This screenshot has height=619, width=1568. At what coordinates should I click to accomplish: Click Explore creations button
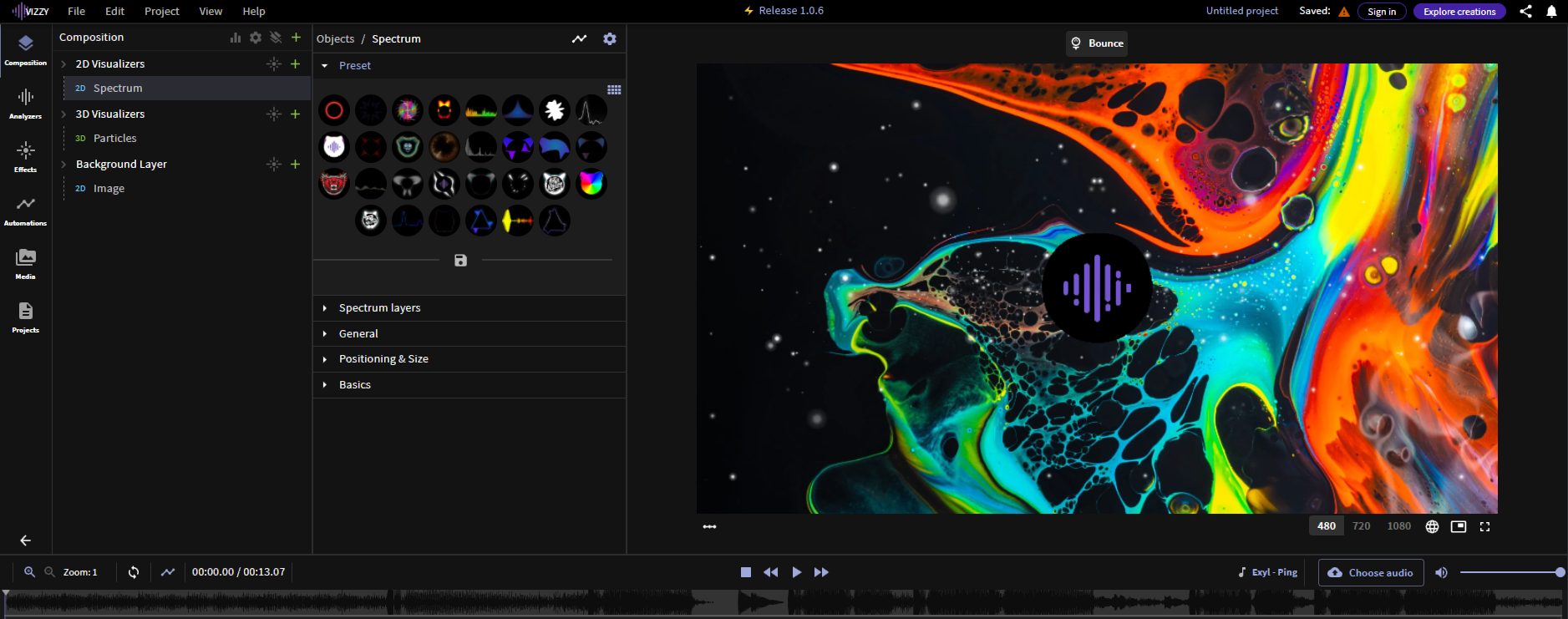pos(1459,12)
